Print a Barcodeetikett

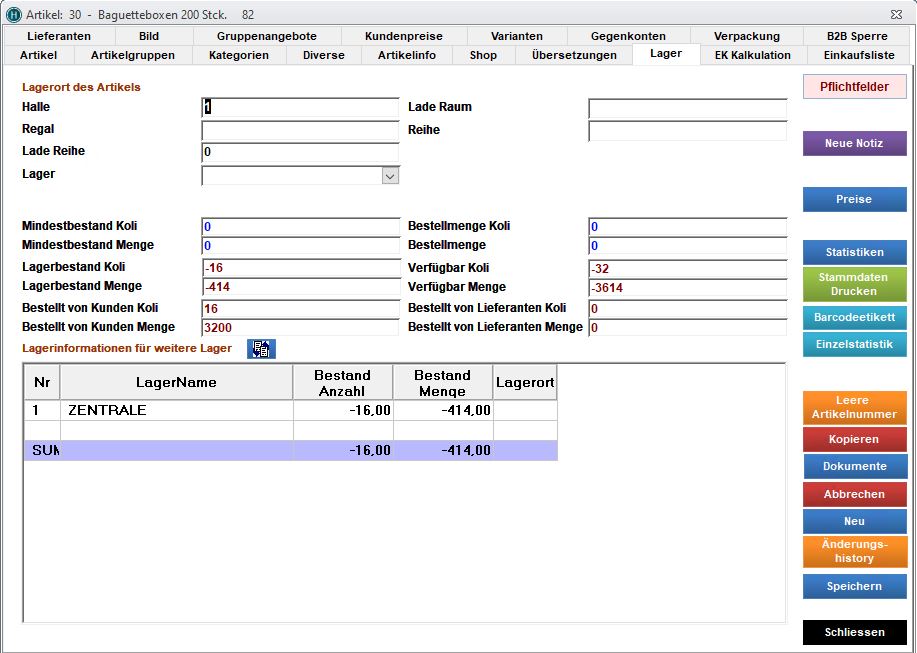pos(854,318)
